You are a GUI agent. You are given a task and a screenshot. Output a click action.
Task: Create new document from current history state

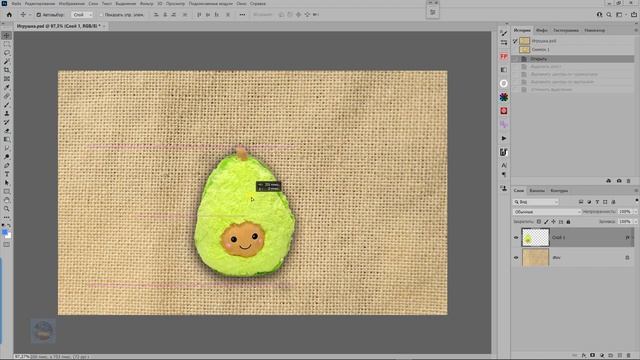pos(609,181)
